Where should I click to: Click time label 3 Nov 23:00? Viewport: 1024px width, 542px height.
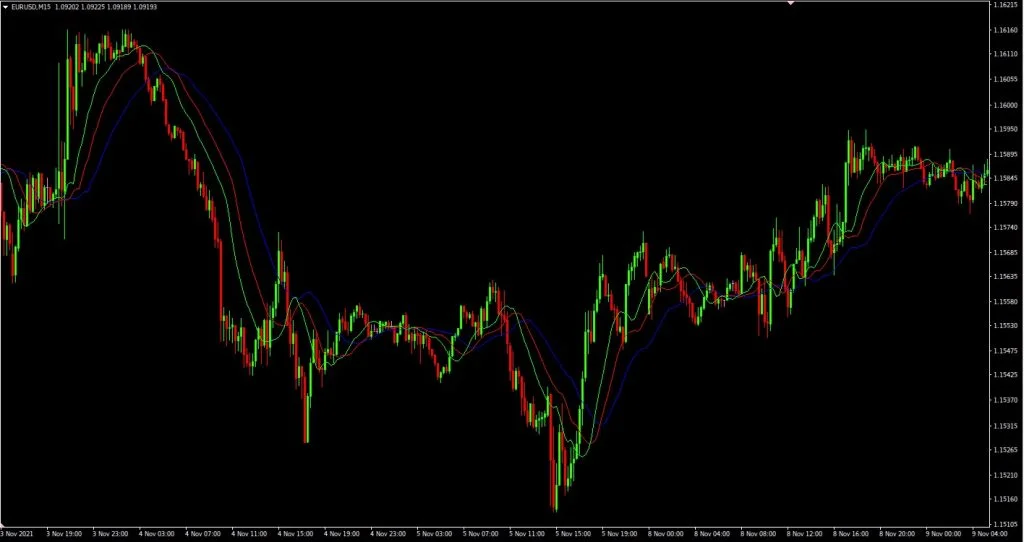(x=110, y=534)
